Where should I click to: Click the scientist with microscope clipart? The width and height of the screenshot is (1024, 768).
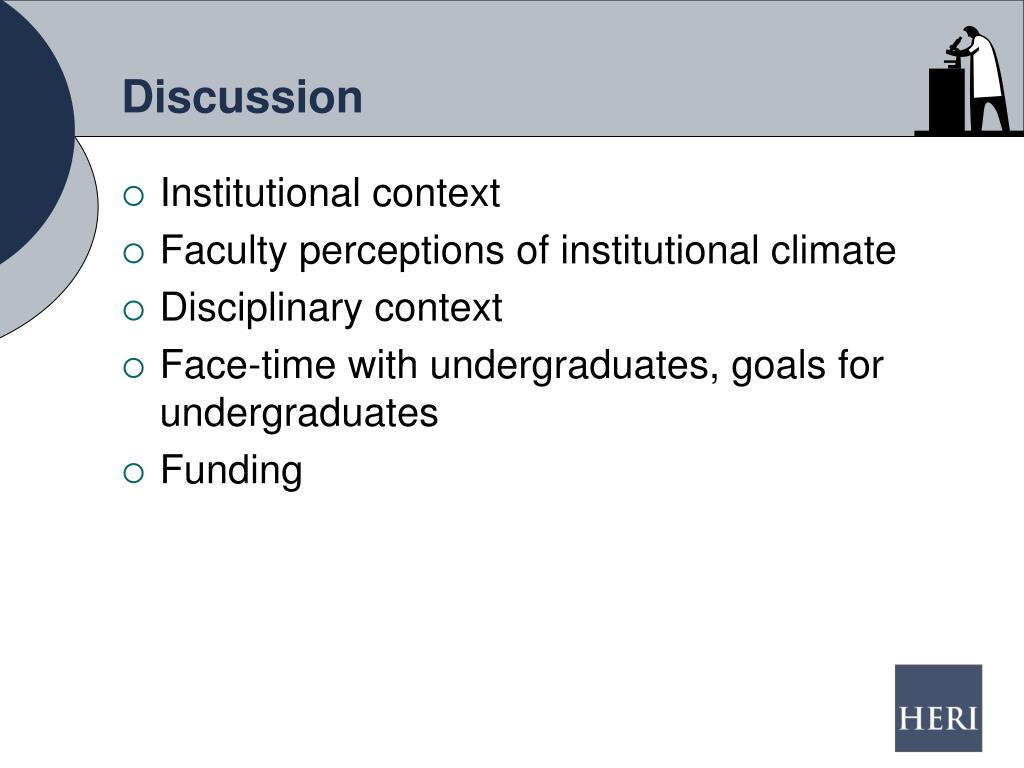(x=969, y=81)
